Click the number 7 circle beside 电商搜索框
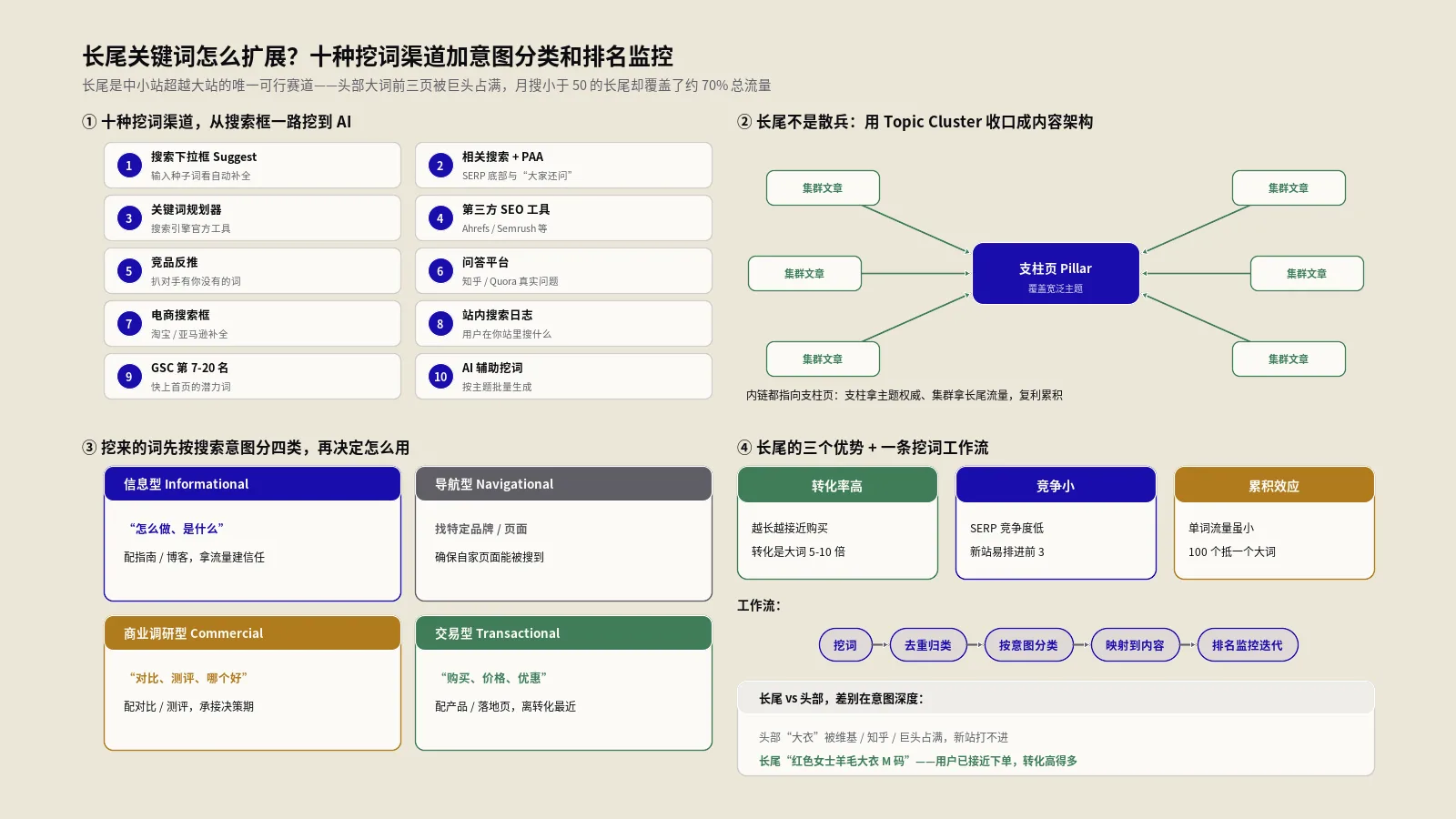1456x819 pixels. click(x=129, y=324)
